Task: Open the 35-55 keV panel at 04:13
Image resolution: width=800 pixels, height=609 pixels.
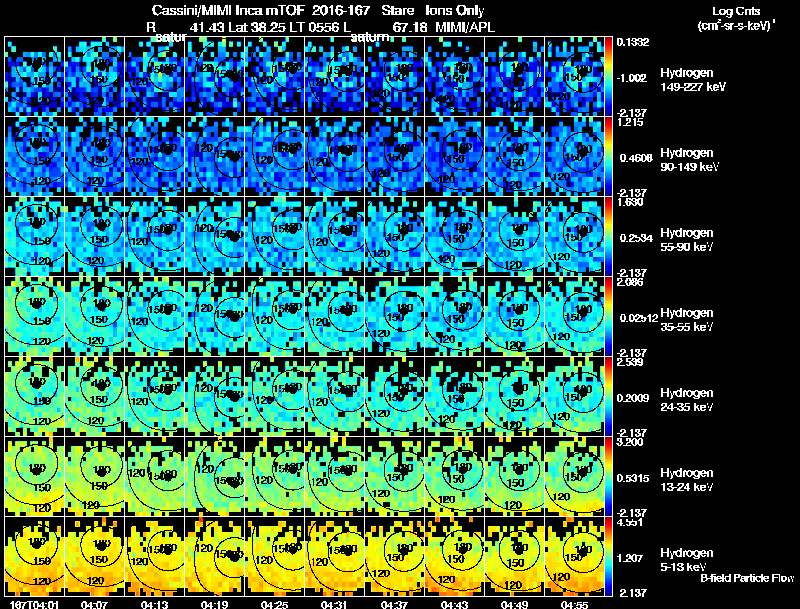Action: click(x=155, y=317)
